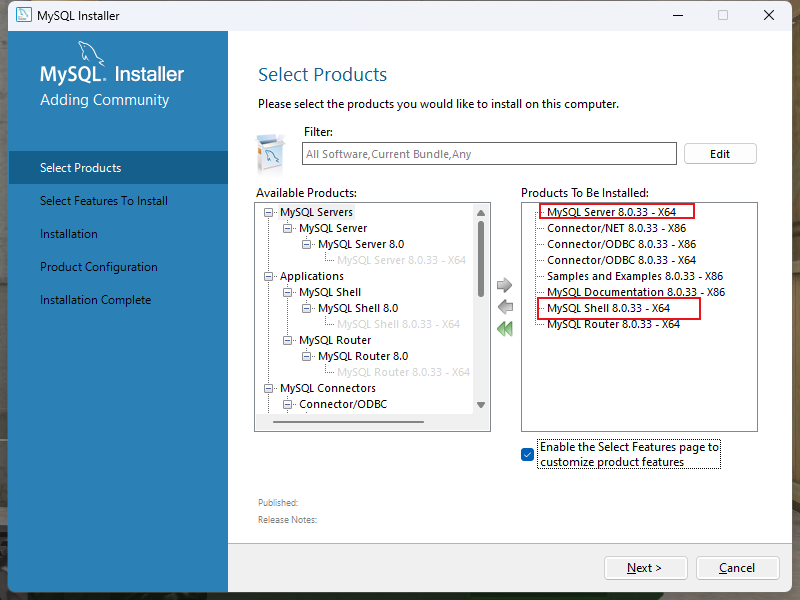Image resolution: width=800 pixels, height=600 pixels.
Task: Minimize the MySQL Installer window
Action: 678,15
